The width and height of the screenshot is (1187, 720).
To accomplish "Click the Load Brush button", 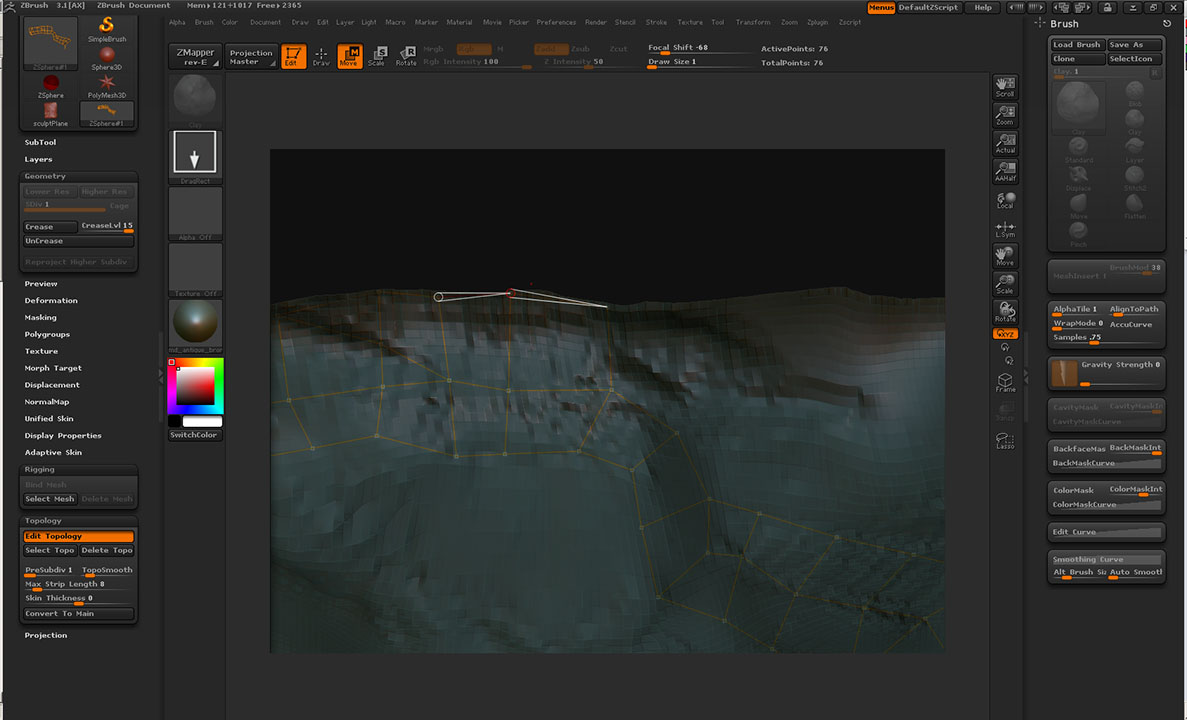I will [1077, 45].
